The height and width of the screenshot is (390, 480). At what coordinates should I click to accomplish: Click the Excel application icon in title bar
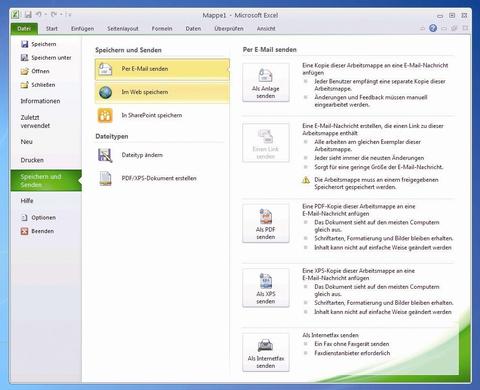tap(15, 15)
